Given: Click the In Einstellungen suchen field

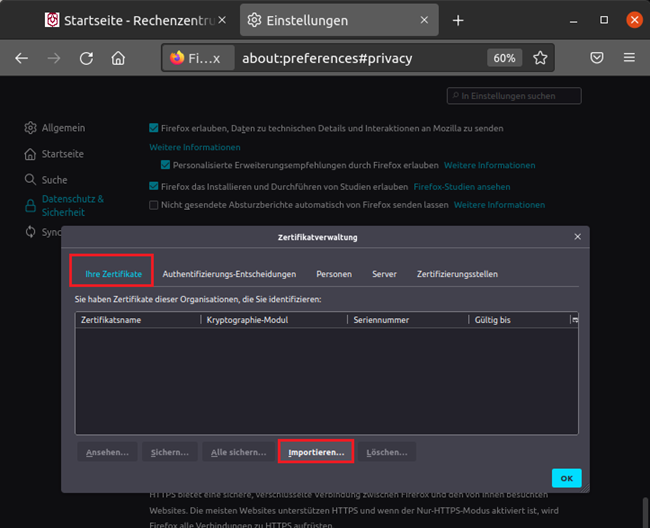Looking at the screenshot, I should pyautogui.click(x=514, y=95).
